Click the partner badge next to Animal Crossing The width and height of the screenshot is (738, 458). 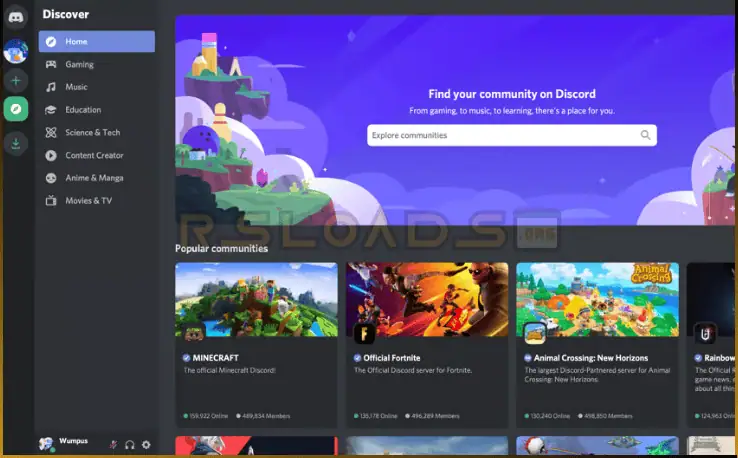(528, 358)
